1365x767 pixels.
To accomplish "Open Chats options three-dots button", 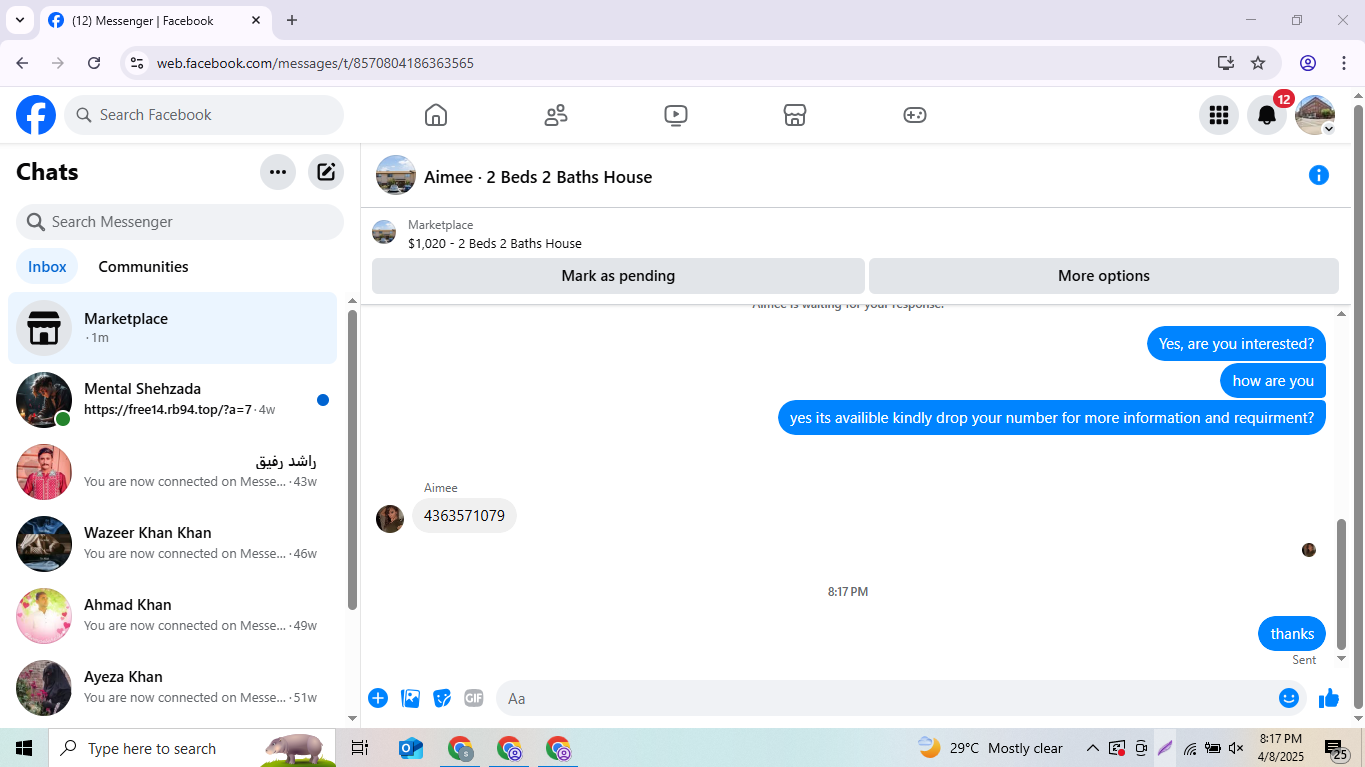I will point(278,172).
